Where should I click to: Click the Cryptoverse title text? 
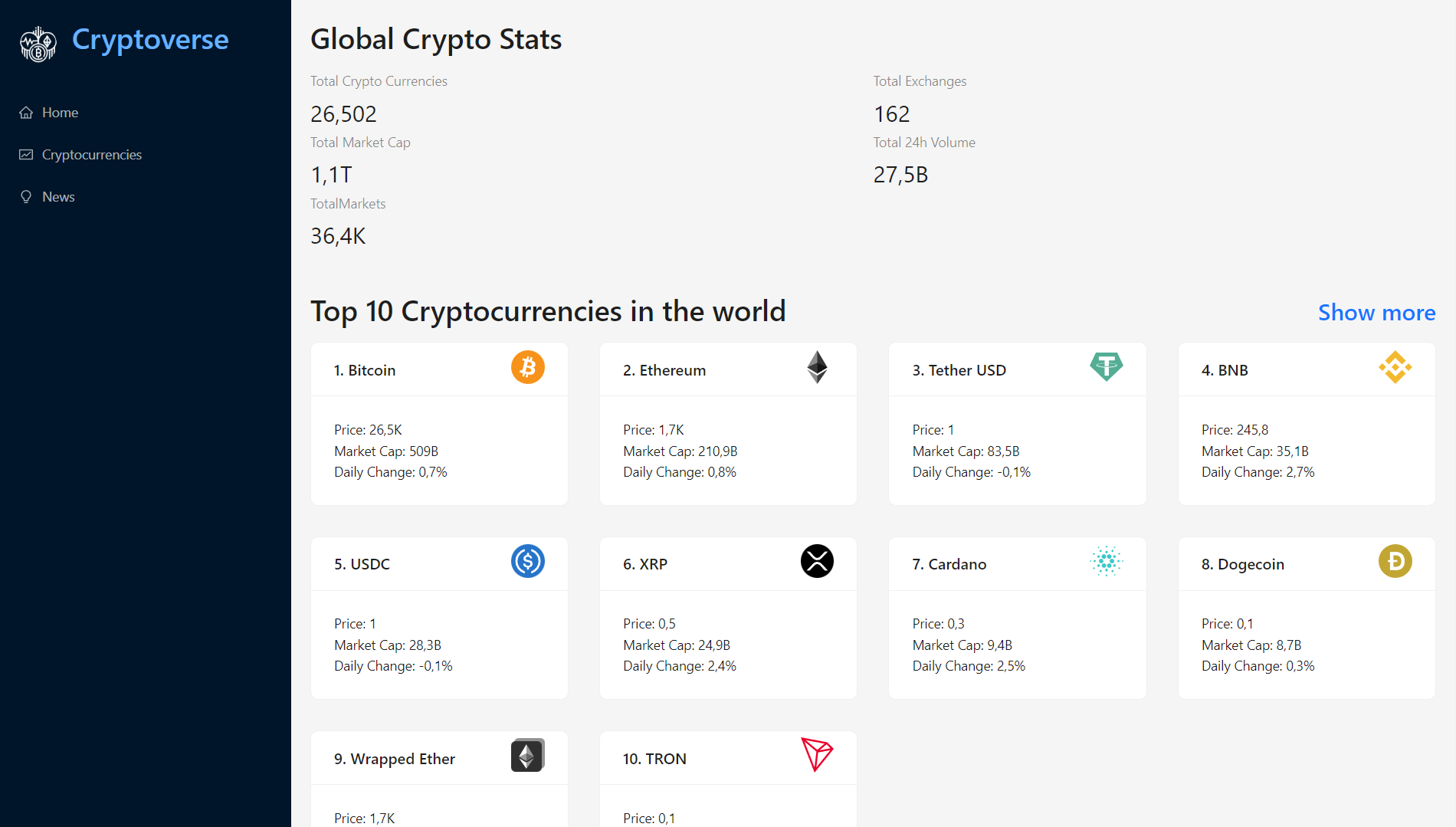pos(149,39)
